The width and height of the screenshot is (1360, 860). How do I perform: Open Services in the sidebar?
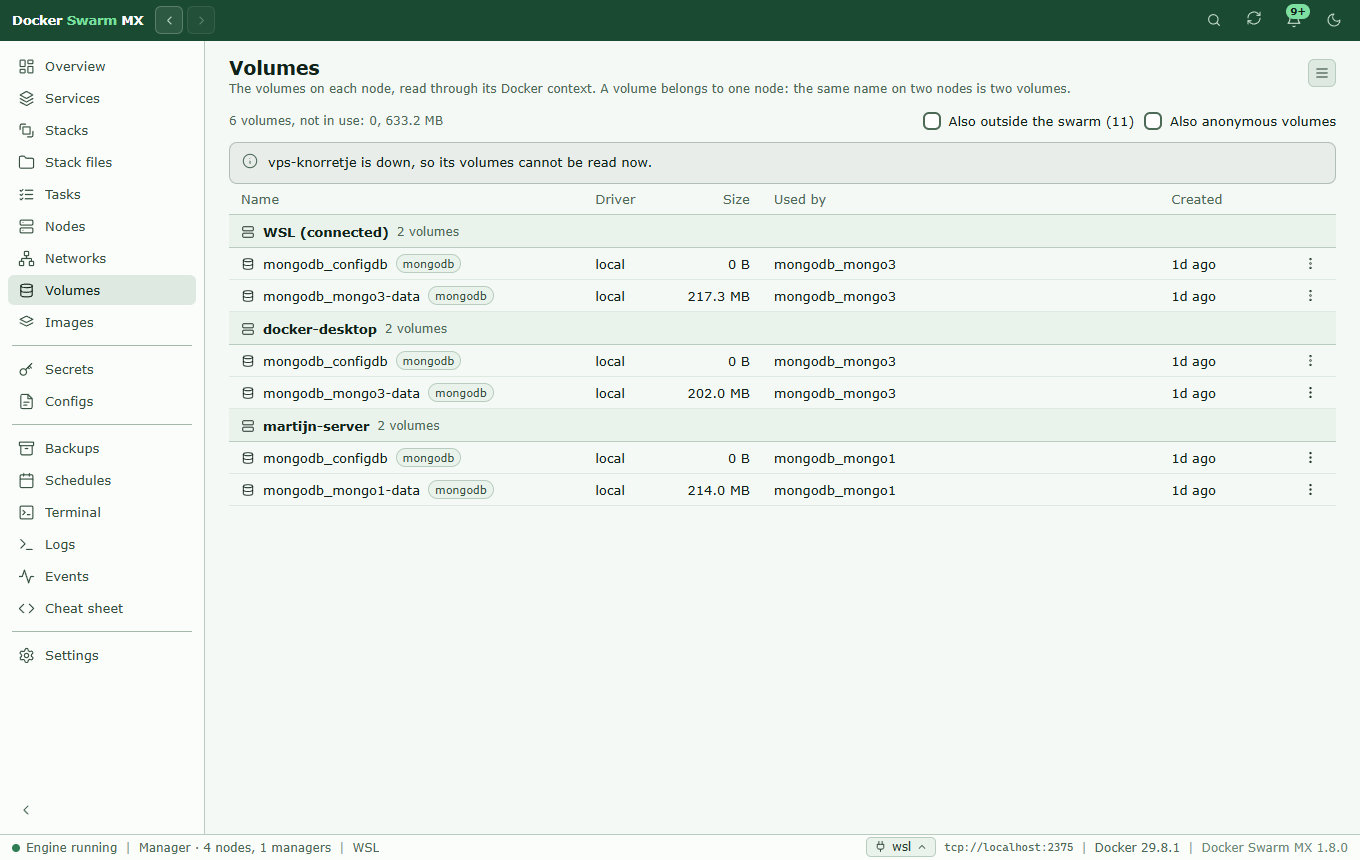(x=102, y=98)
